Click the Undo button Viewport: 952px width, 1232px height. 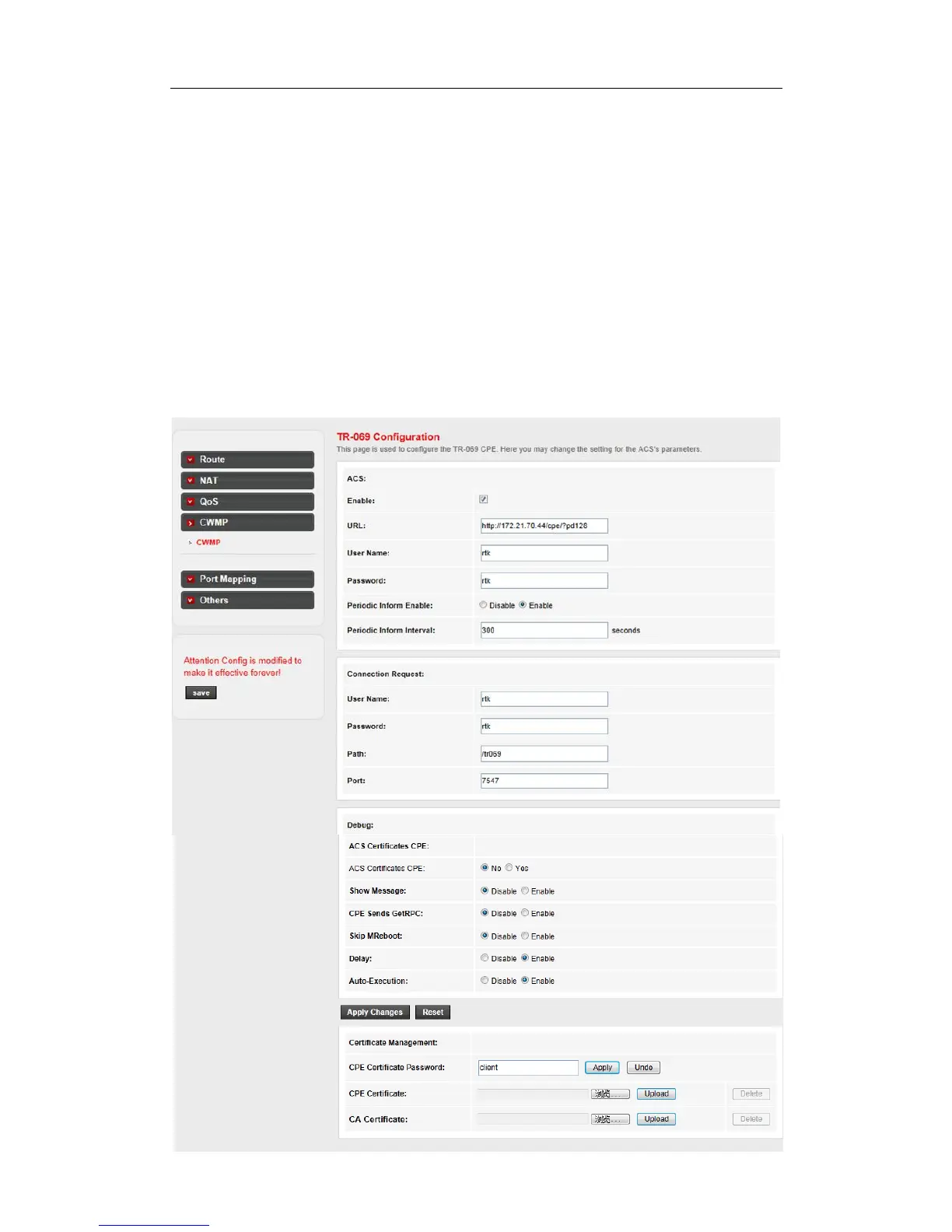click(x=643, y=1068)
